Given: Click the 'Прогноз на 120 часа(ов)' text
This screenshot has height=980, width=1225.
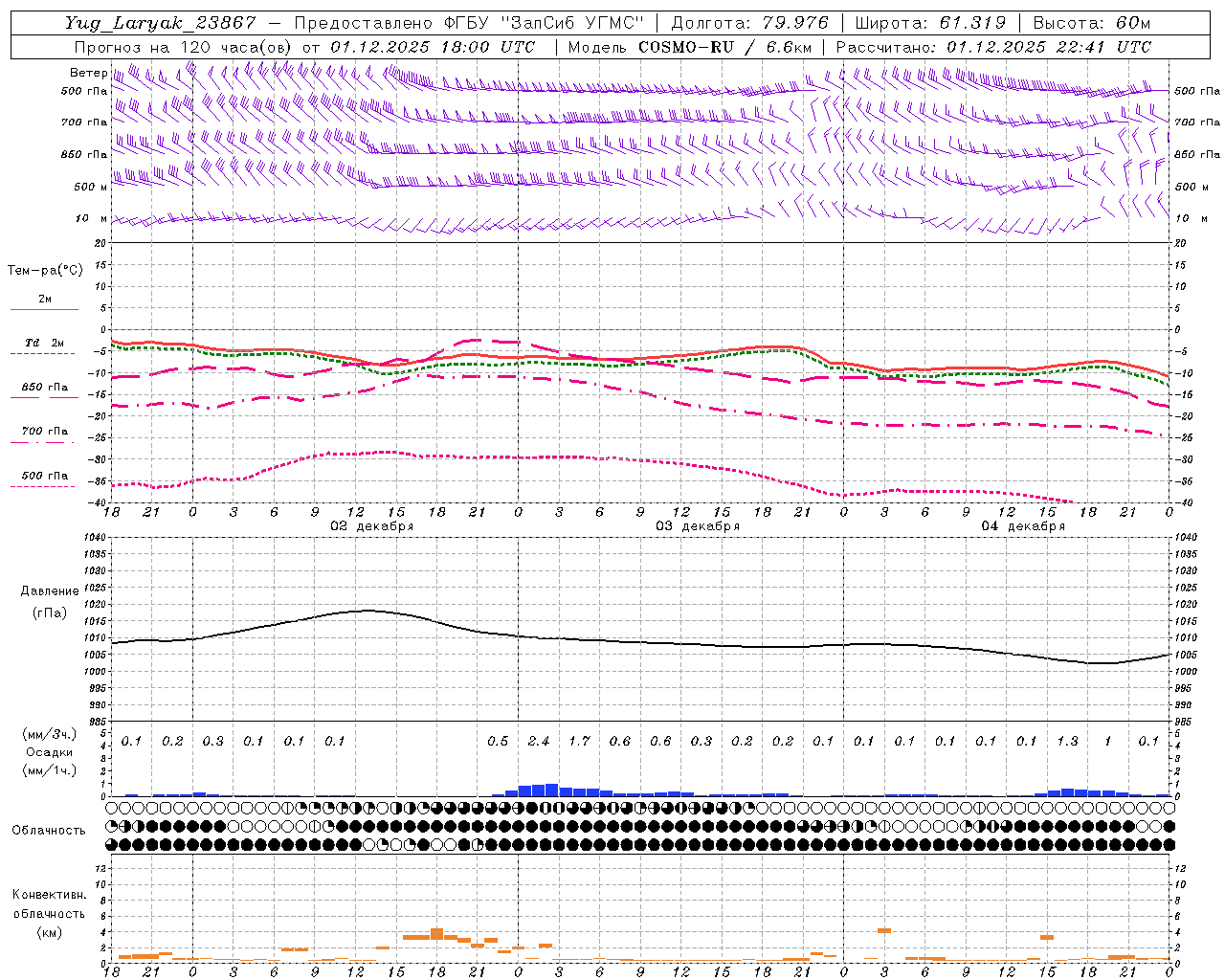Looking at the screenshot, I should tap(183, 47).
